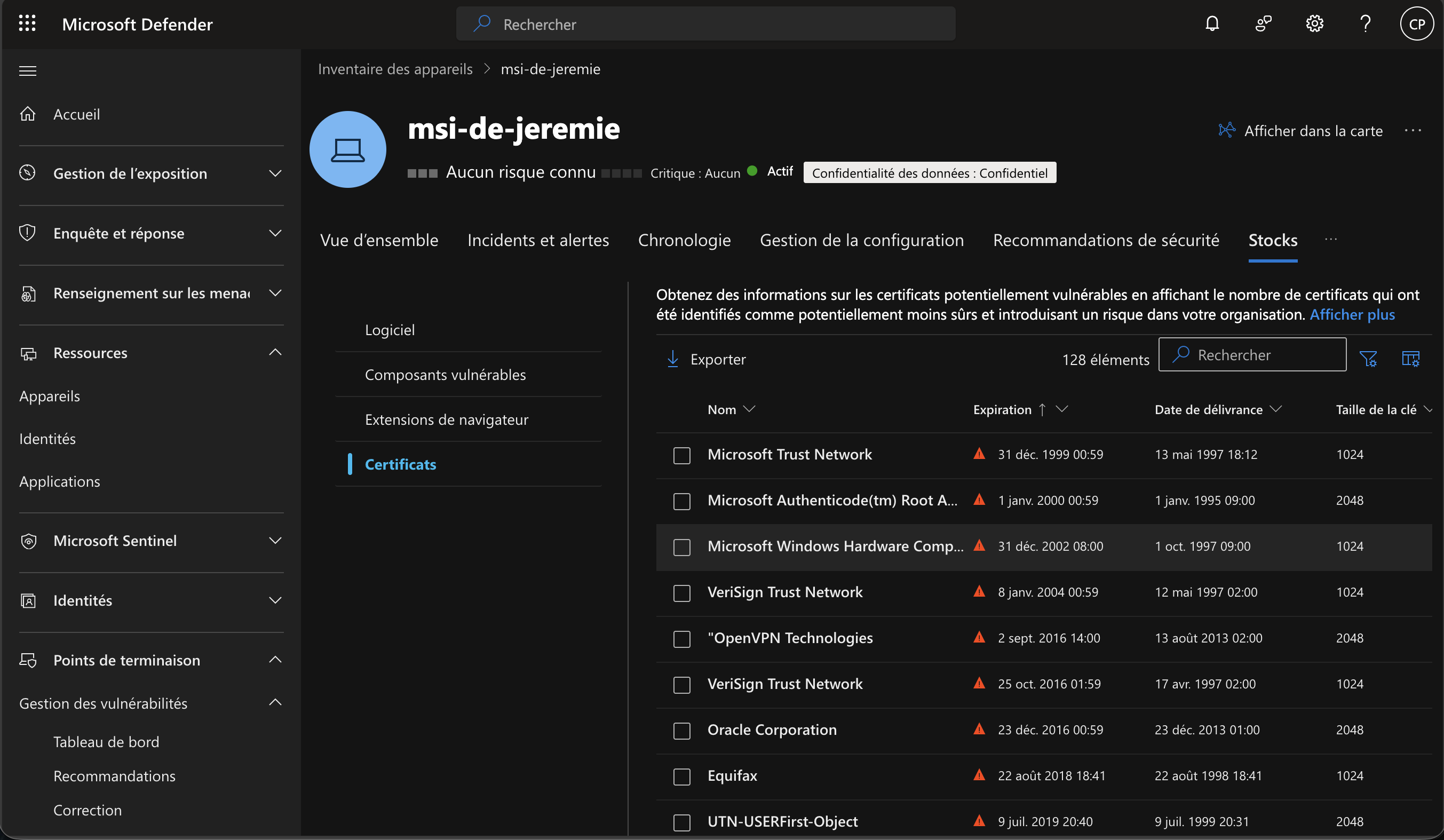Click the Exporter button
Screen dimensions: 1444x840
pos(707,359)
